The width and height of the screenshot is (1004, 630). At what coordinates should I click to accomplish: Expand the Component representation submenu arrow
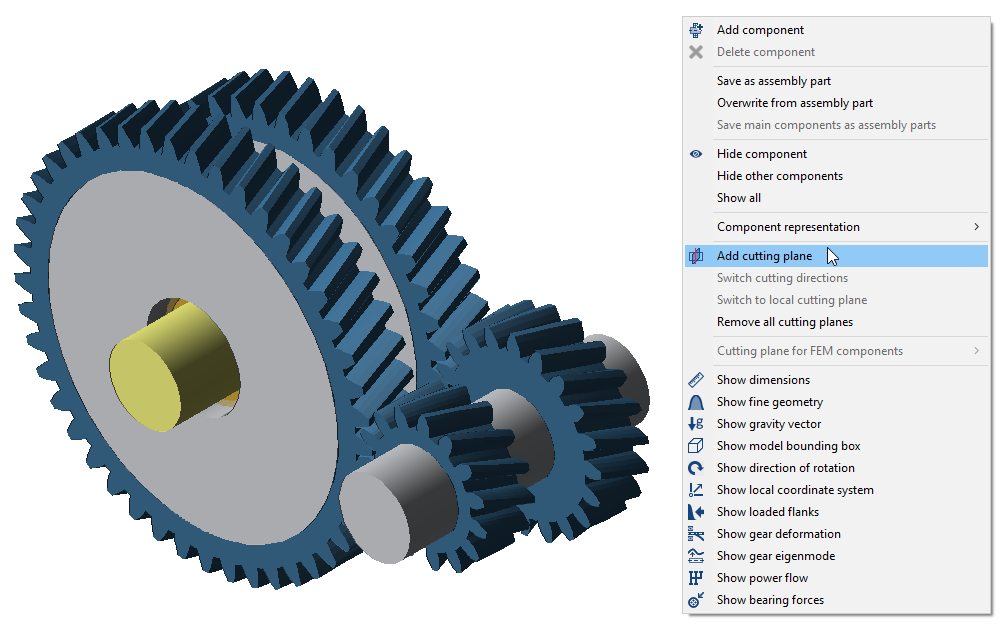tap(976, 227)
